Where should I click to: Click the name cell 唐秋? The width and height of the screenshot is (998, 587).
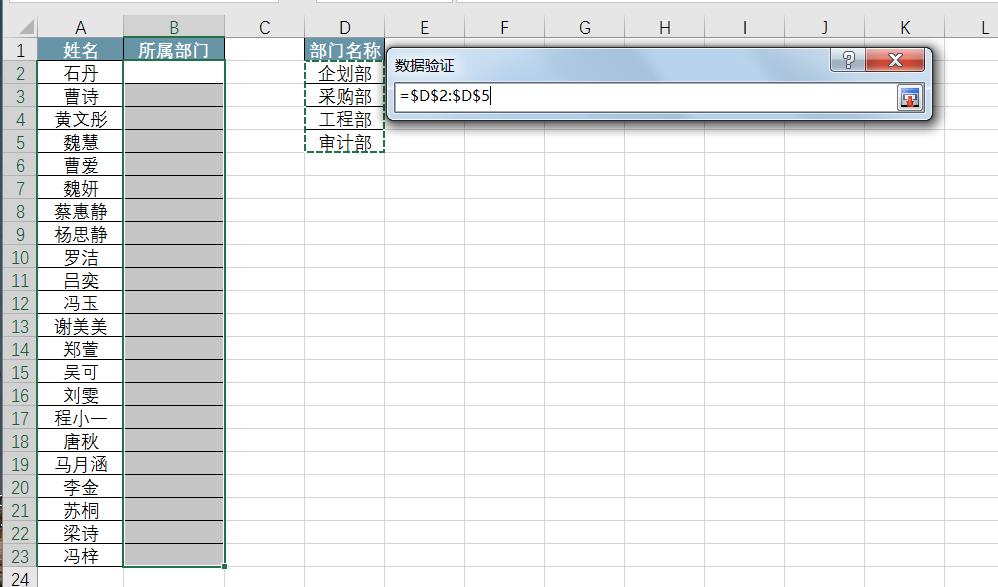point(80,441)
